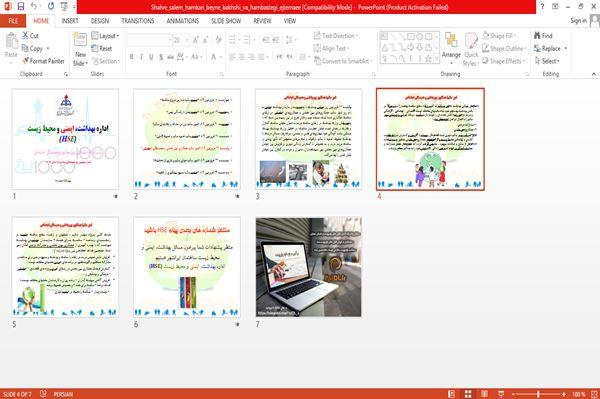Open PowerPoint Help question mark
Viewport: 600px width, 399px height.
pos(542,7)
